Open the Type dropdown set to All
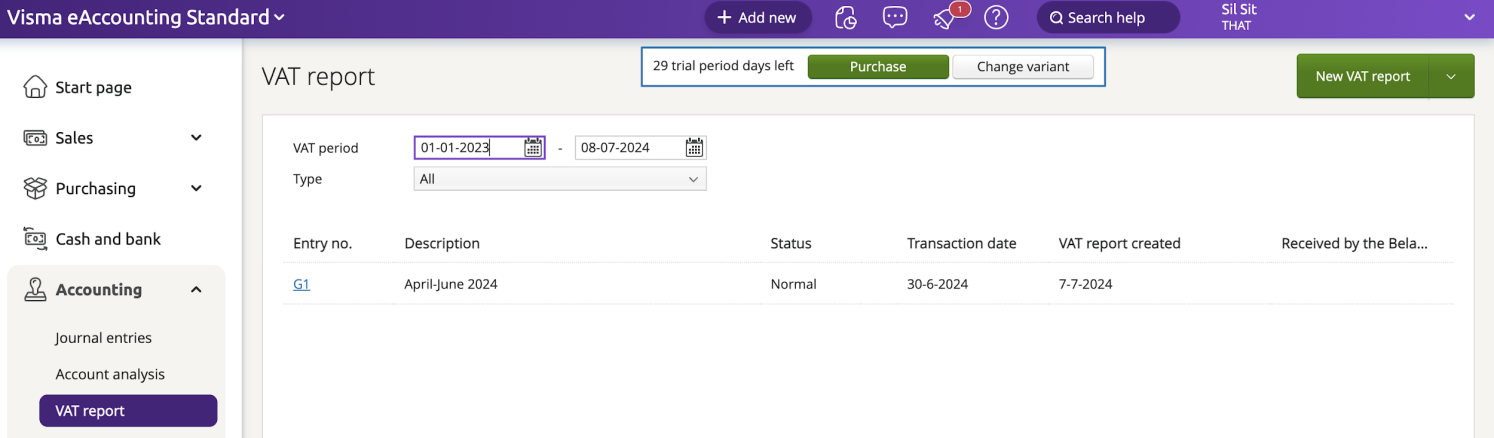 (560, 179)
